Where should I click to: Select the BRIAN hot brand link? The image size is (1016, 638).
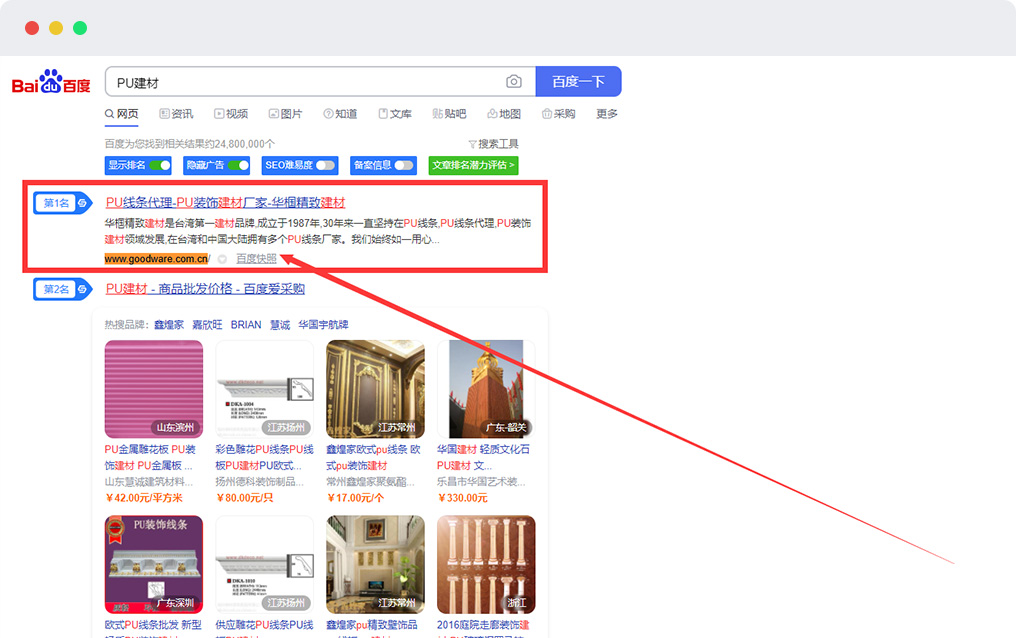coord(246,325)
